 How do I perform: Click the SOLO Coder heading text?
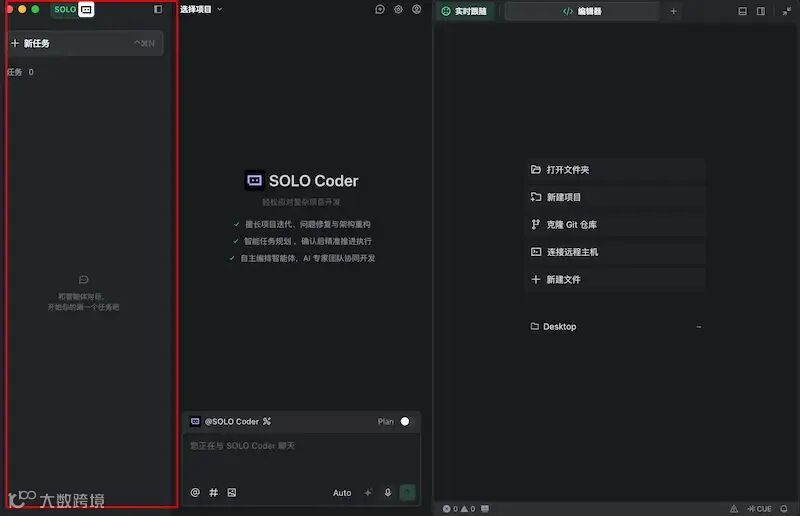(313, 181)
